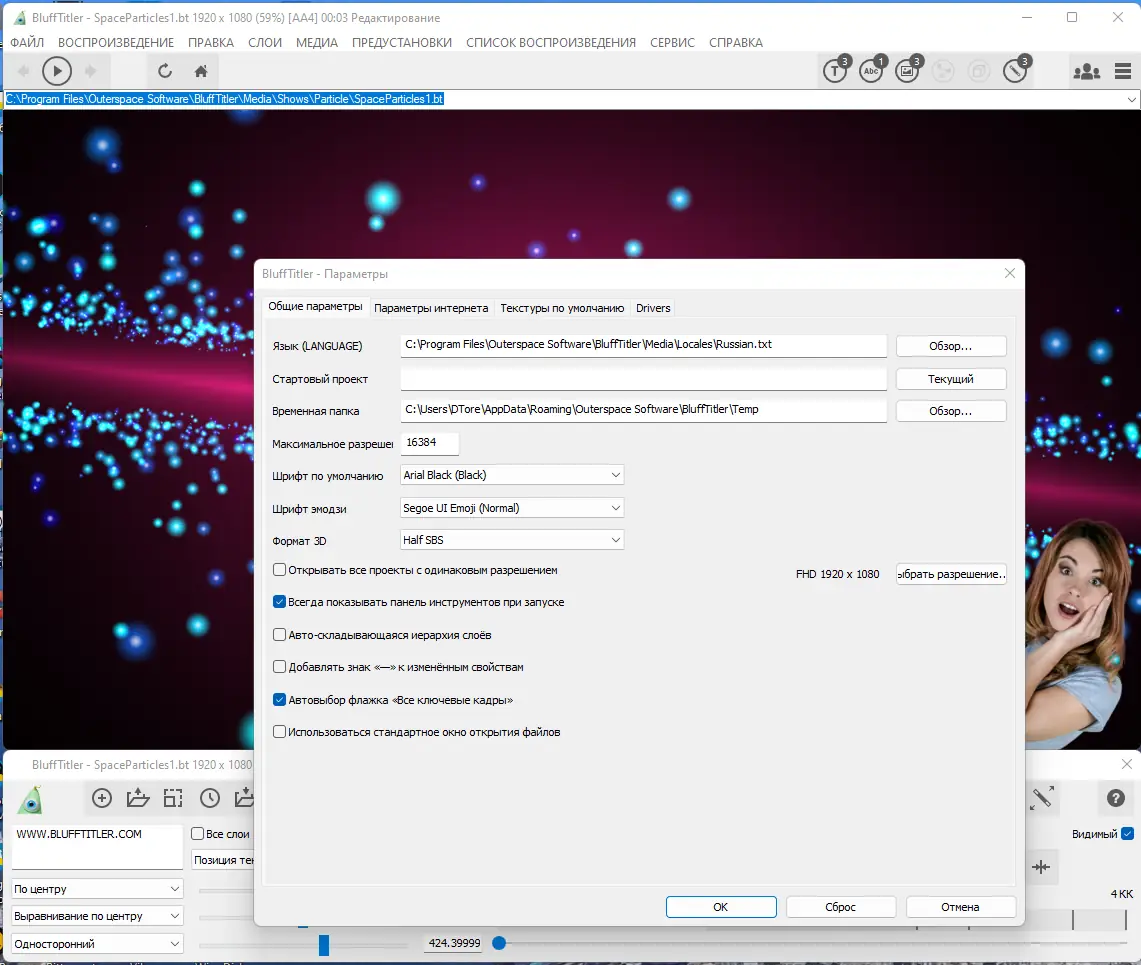Click the Abc layers icon badged 1
The height and width of the screenshot is (965, 1141).
(x=872, y=70)
